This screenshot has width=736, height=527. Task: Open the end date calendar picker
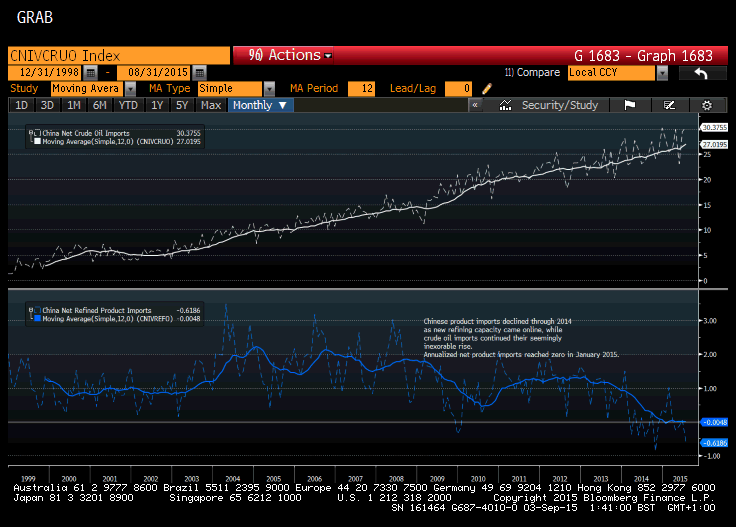click(199, 73)
